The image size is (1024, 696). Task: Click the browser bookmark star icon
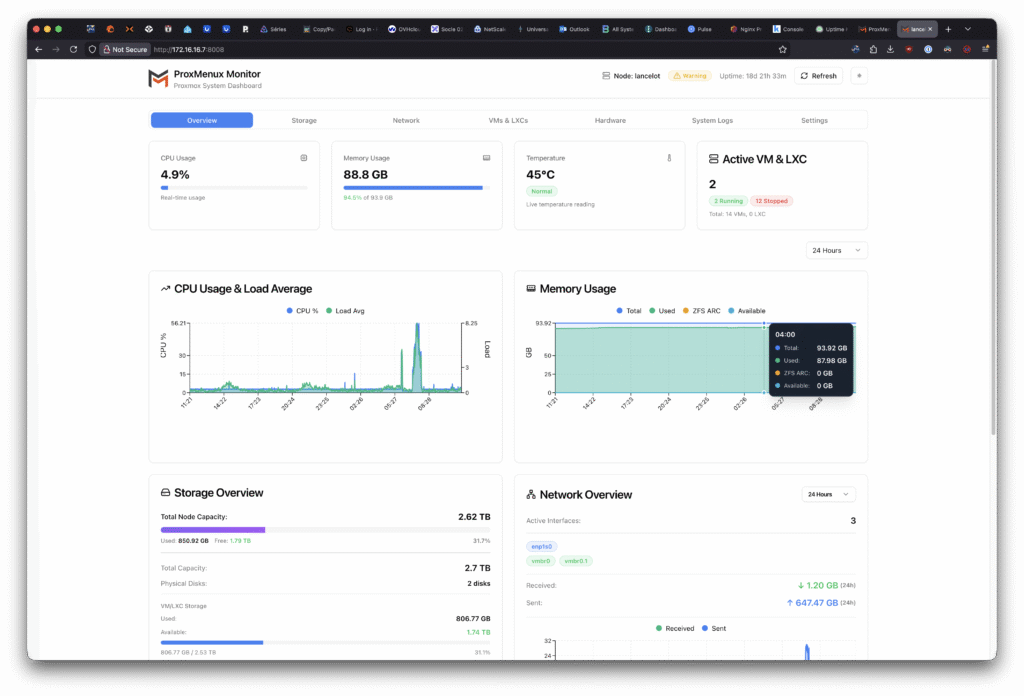pos(782,49)
